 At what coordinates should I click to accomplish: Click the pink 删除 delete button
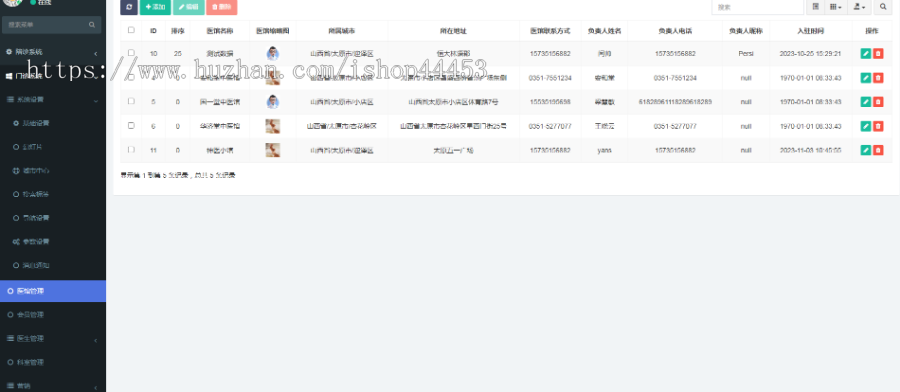coord(222,7)
